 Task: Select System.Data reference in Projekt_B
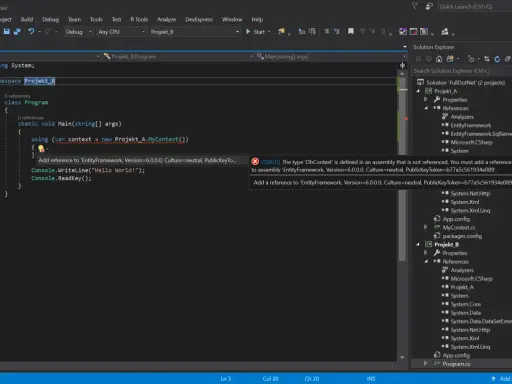[x=465, y=313]
